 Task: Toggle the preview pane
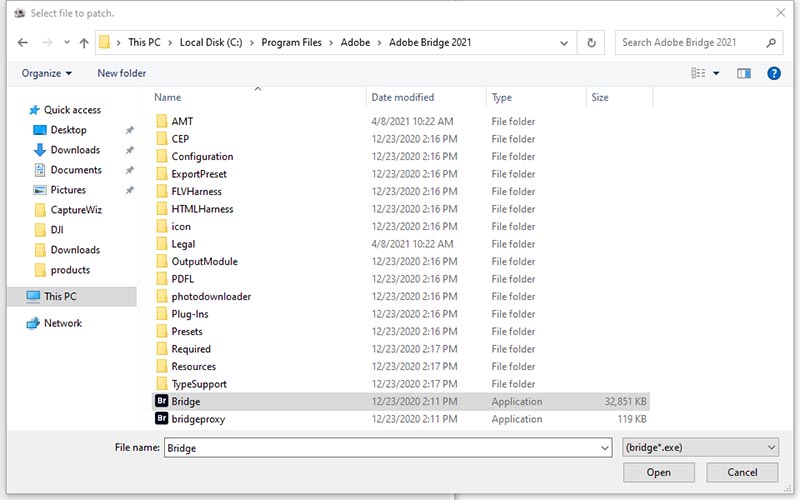[x=744, y=73]
